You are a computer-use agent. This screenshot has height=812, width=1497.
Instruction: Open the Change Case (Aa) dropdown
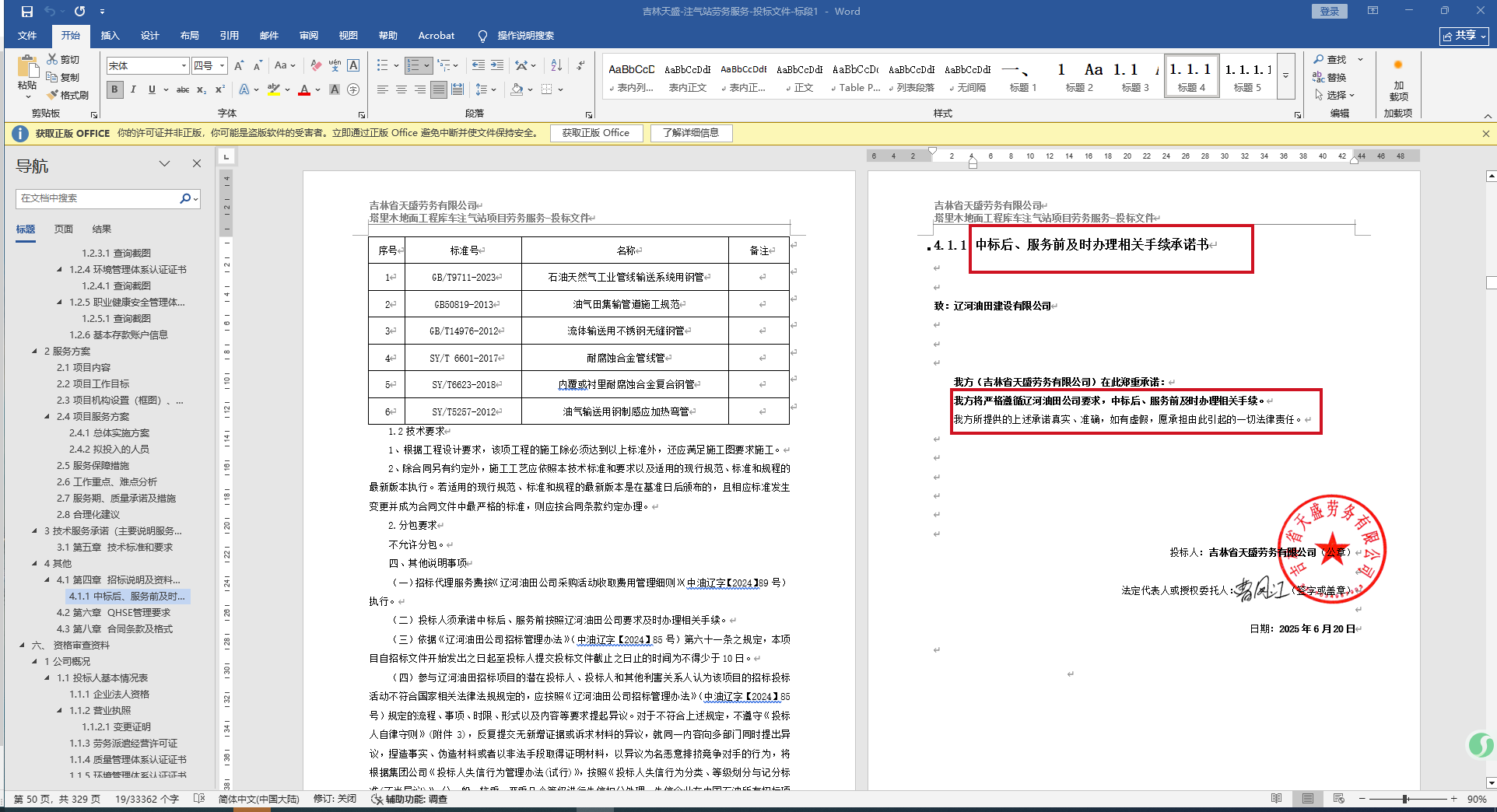pos(285,66)
